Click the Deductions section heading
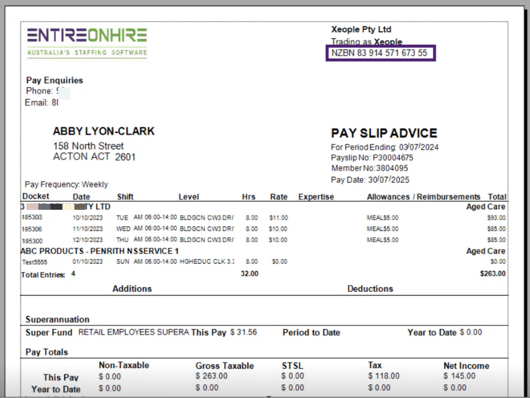Screen dimensions: 530x398 [x=370, y=289]
